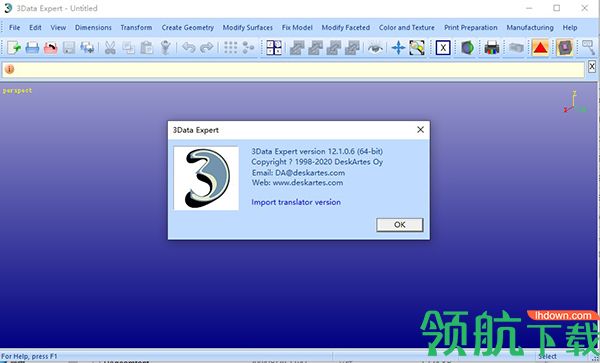Click the Copyright 1998-2020 DeskArtes Oy text
The height and width of the screenshot is (363, 600).
click(317, 162)
